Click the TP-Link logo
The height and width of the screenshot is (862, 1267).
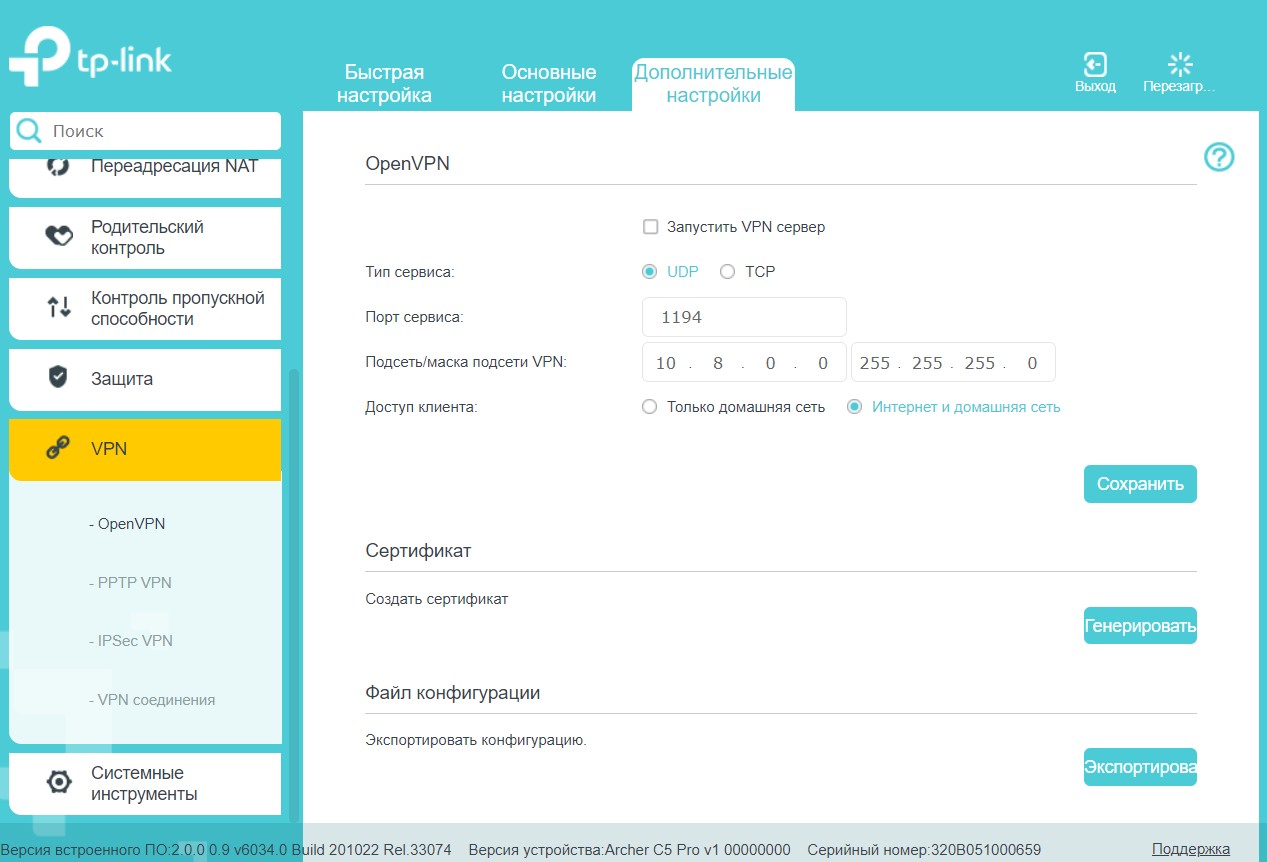90,60
